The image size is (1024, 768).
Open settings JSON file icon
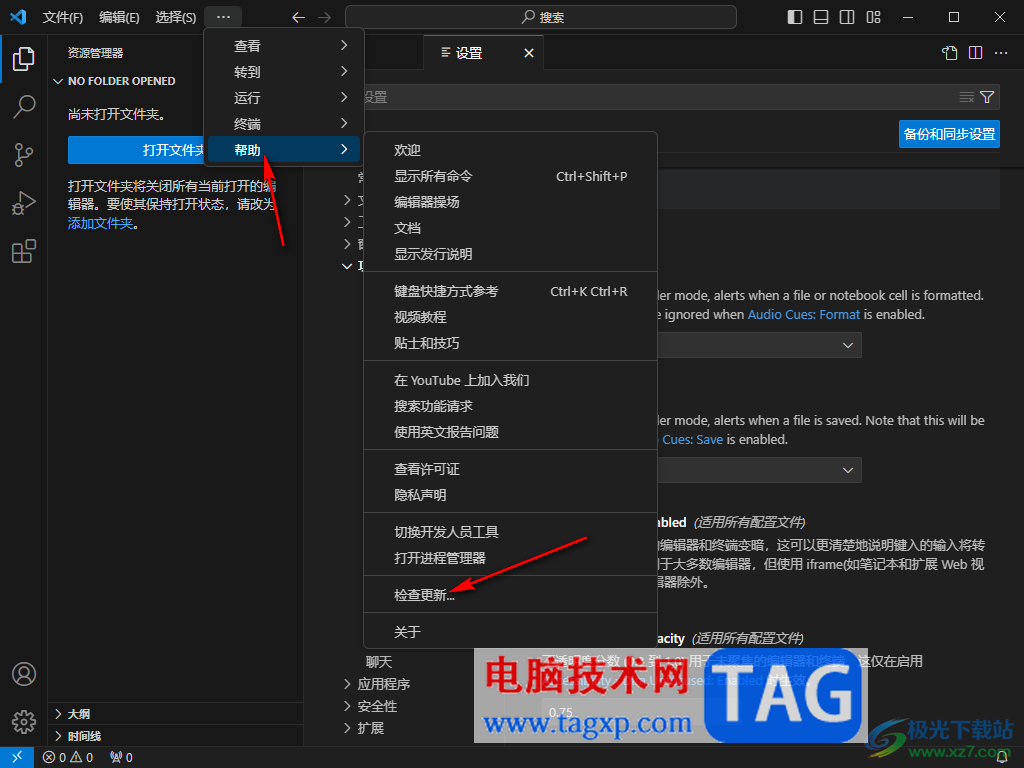[x=950, y=53]
